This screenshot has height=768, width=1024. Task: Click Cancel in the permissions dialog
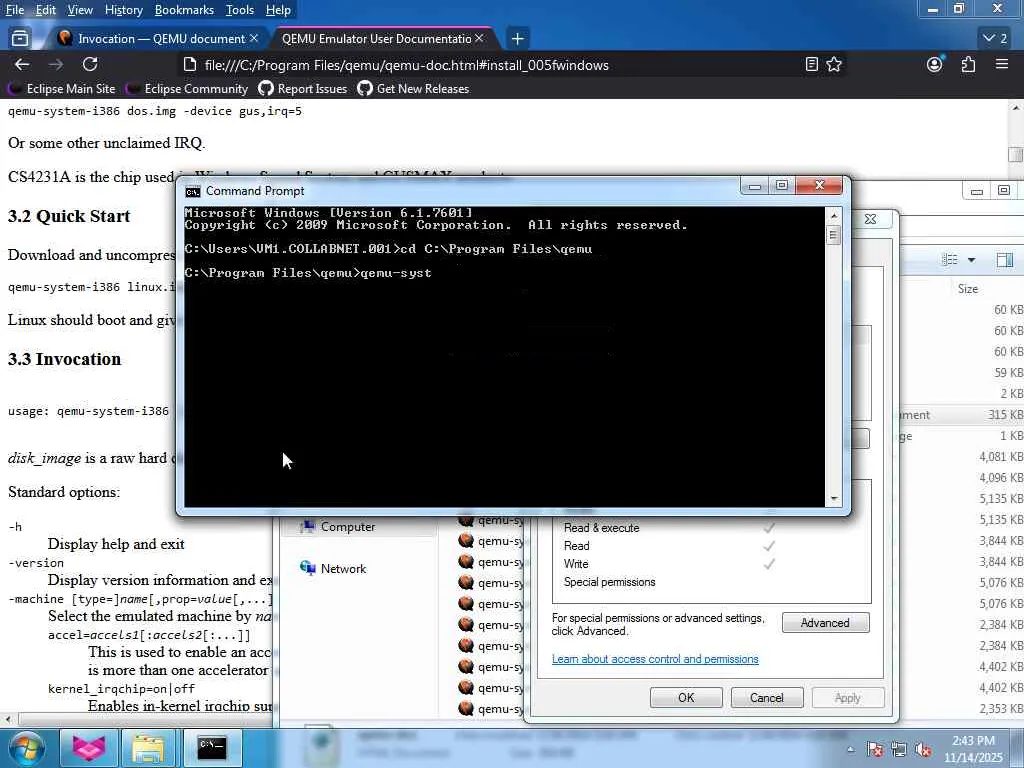[767, 697]
